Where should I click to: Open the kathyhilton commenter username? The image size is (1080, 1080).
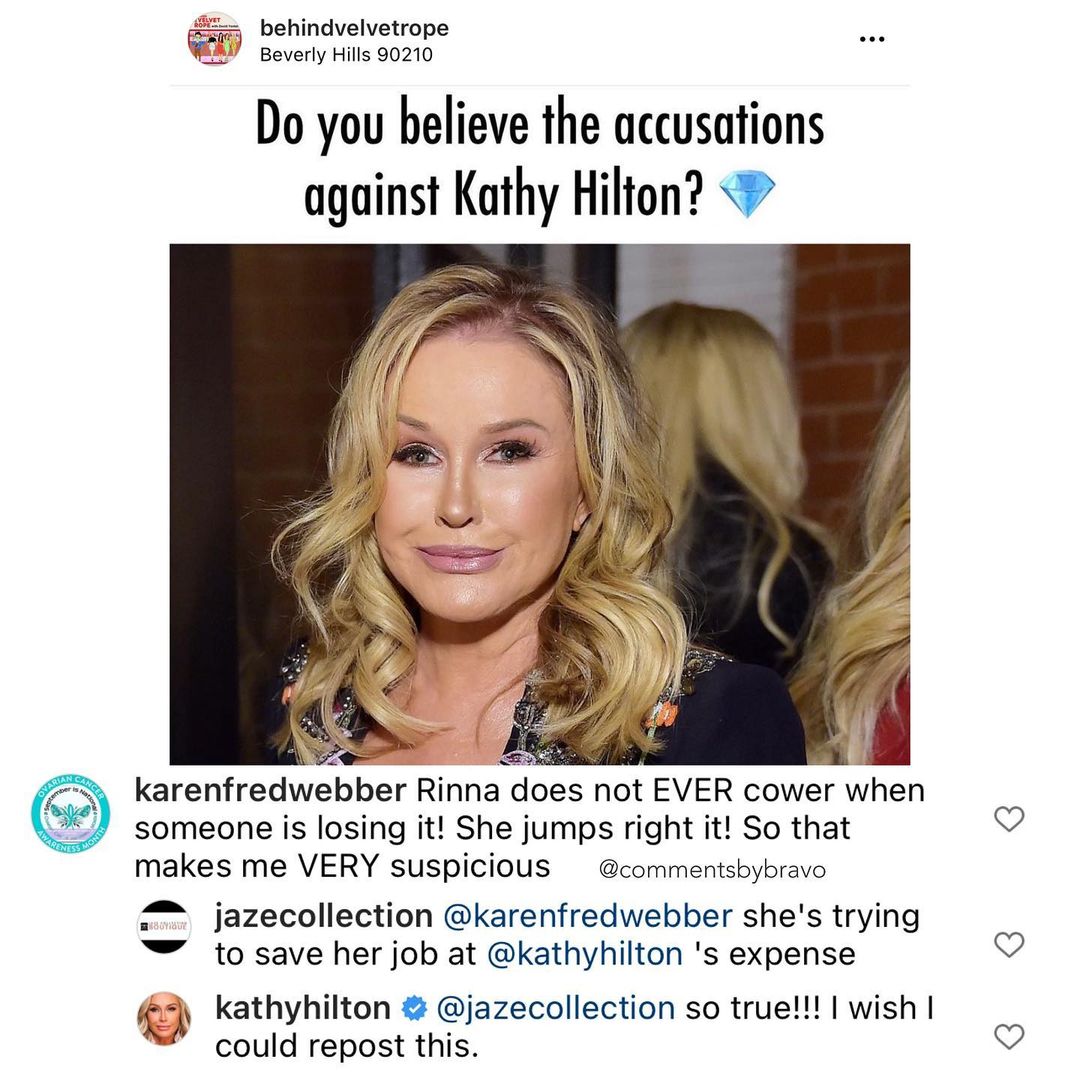pyautogui.click(x=303, y=1008)
